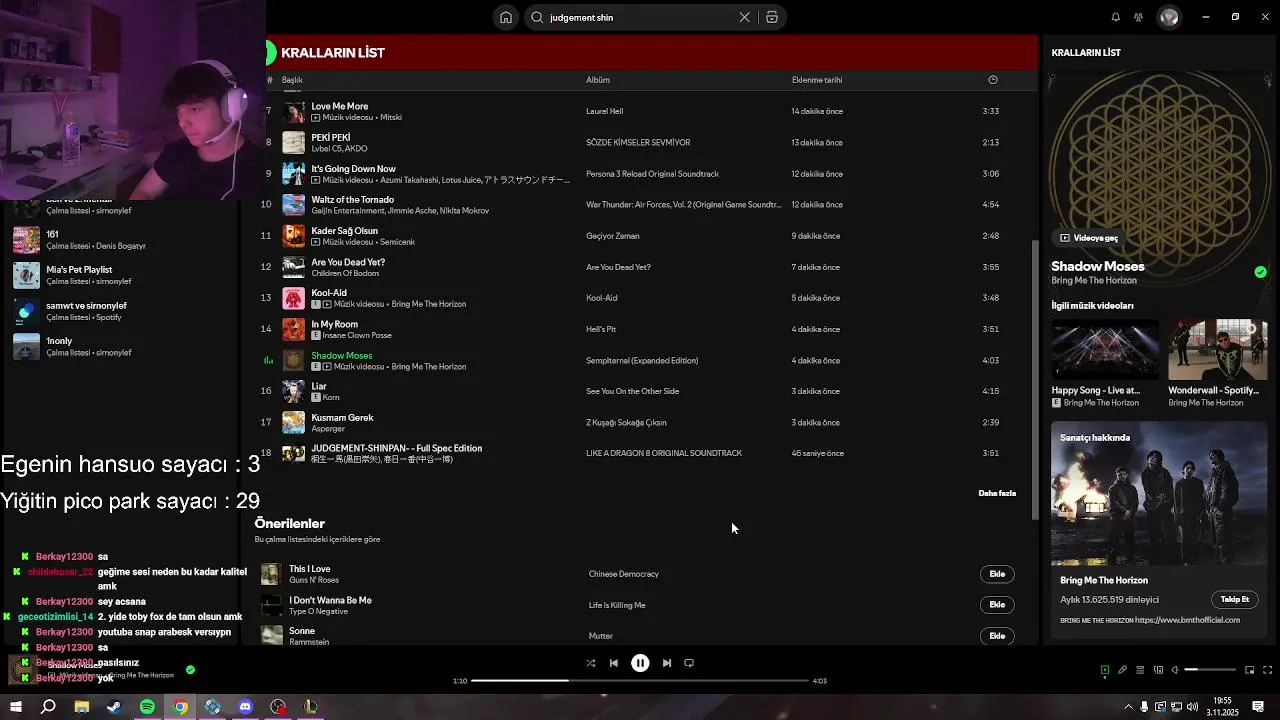This screenshot has height=720, width=1280.
Task: Open the user profile avatar menu
Action: pos(1169,17)
